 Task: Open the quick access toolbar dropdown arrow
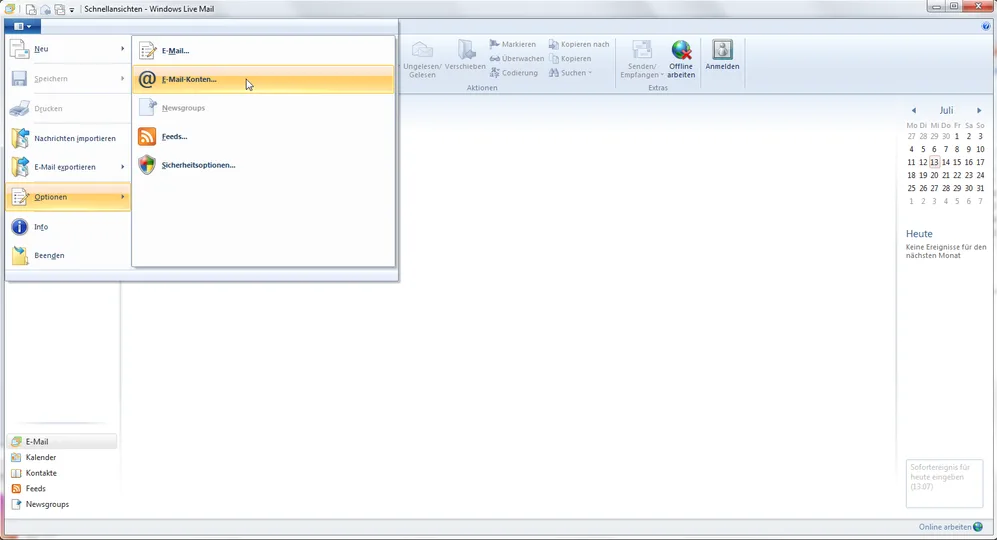coord(72,10)
